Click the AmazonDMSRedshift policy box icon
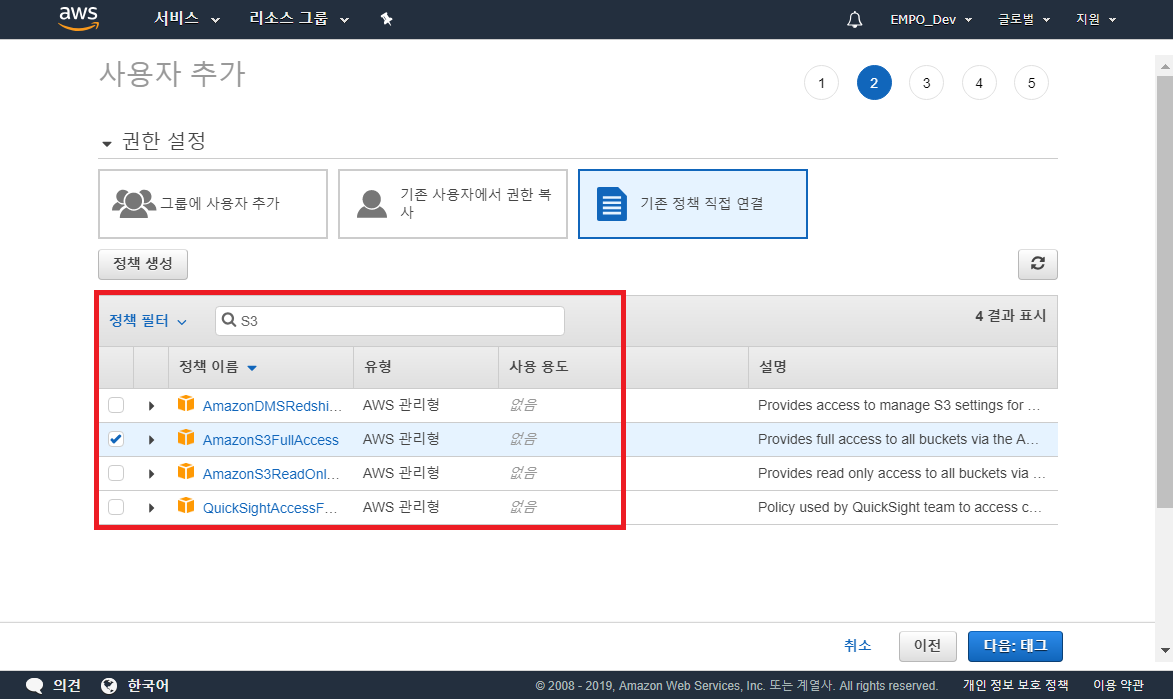The height and width of the screenshot is (699, 1173). (x=186, y=404)
